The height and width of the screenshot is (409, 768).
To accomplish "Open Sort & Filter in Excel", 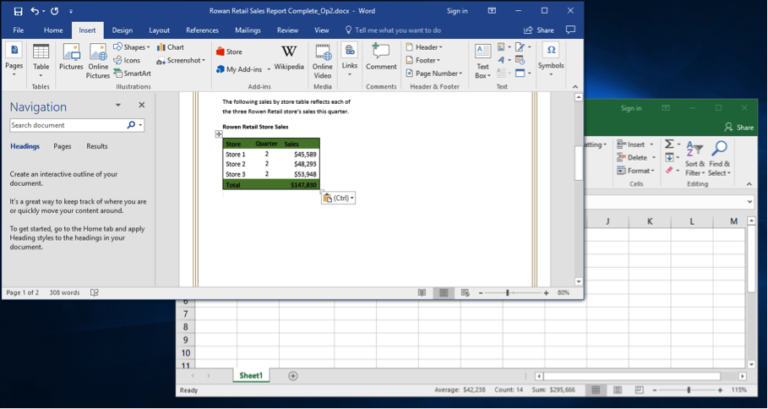I will 695,159.
